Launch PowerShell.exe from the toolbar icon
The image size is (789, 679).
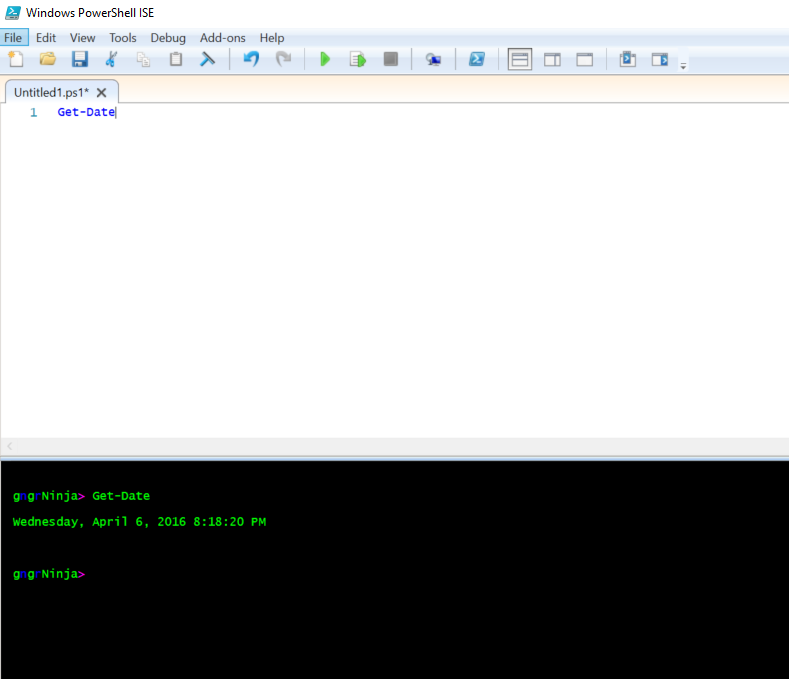point(477,60)
